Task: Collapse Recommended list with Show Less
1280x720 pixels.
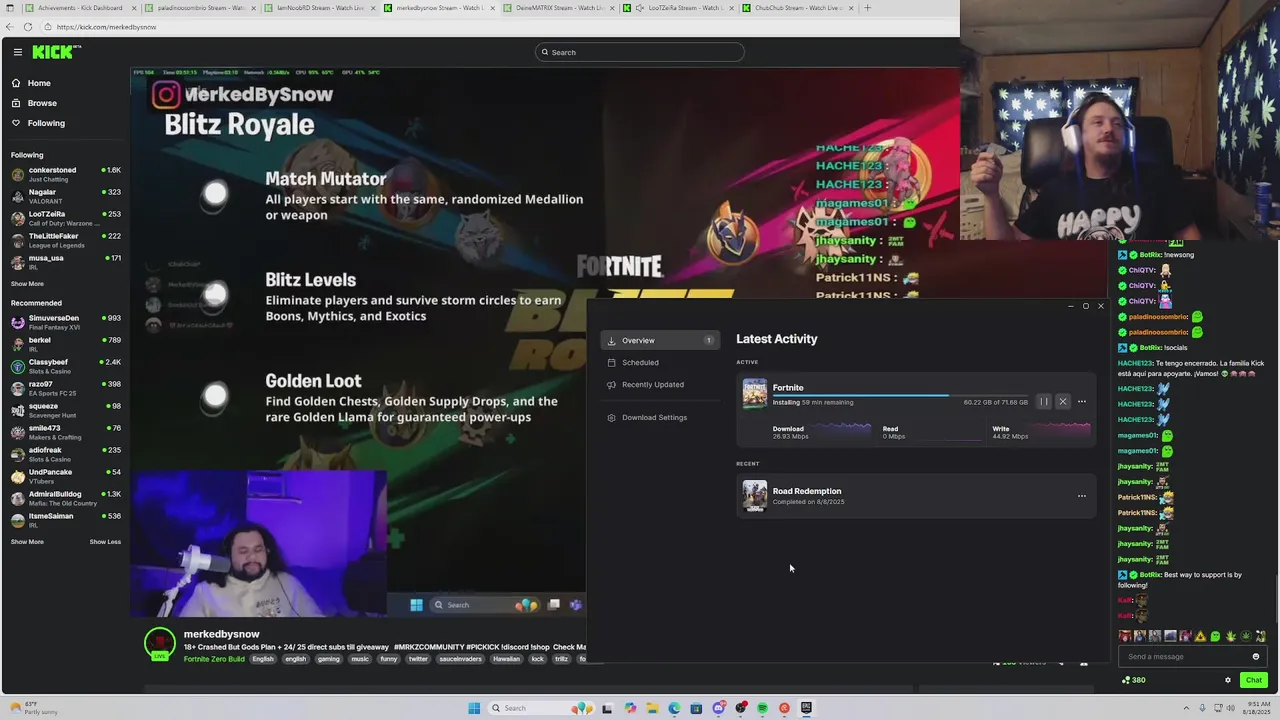Action: click(105, 542)
